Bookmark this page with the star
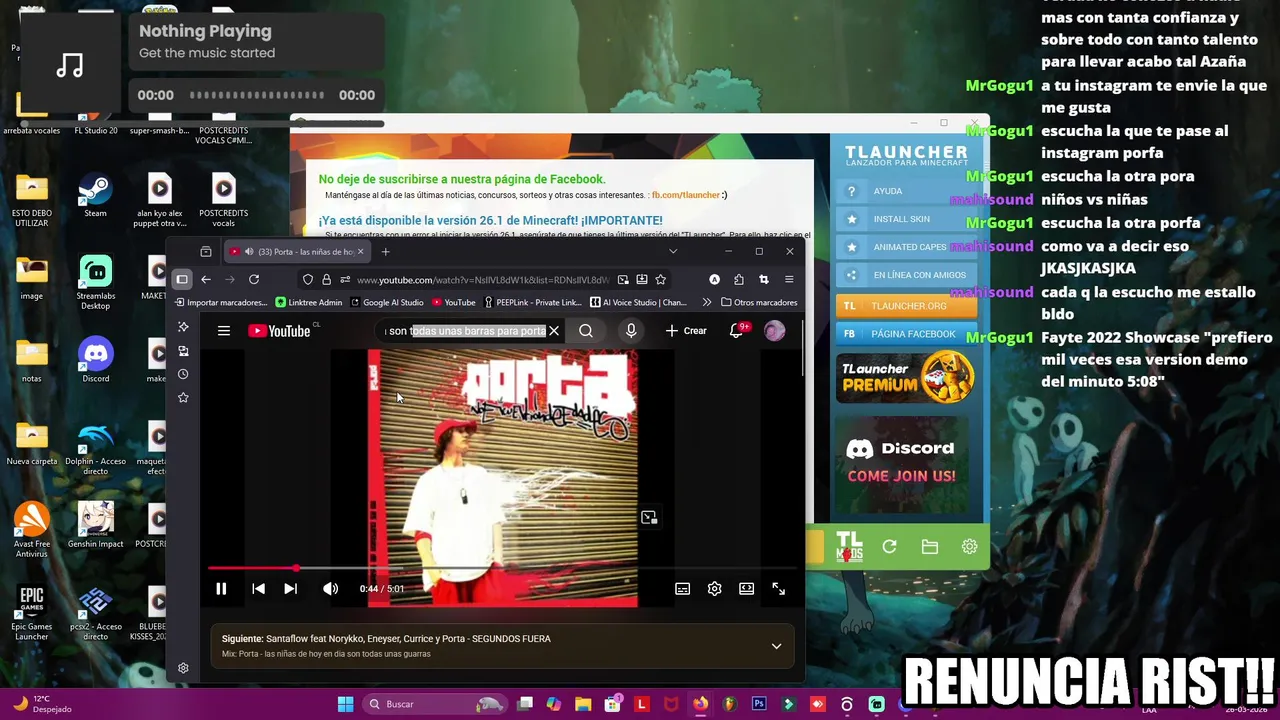Screen dimensions: 1280x720 tap(661, 280)
